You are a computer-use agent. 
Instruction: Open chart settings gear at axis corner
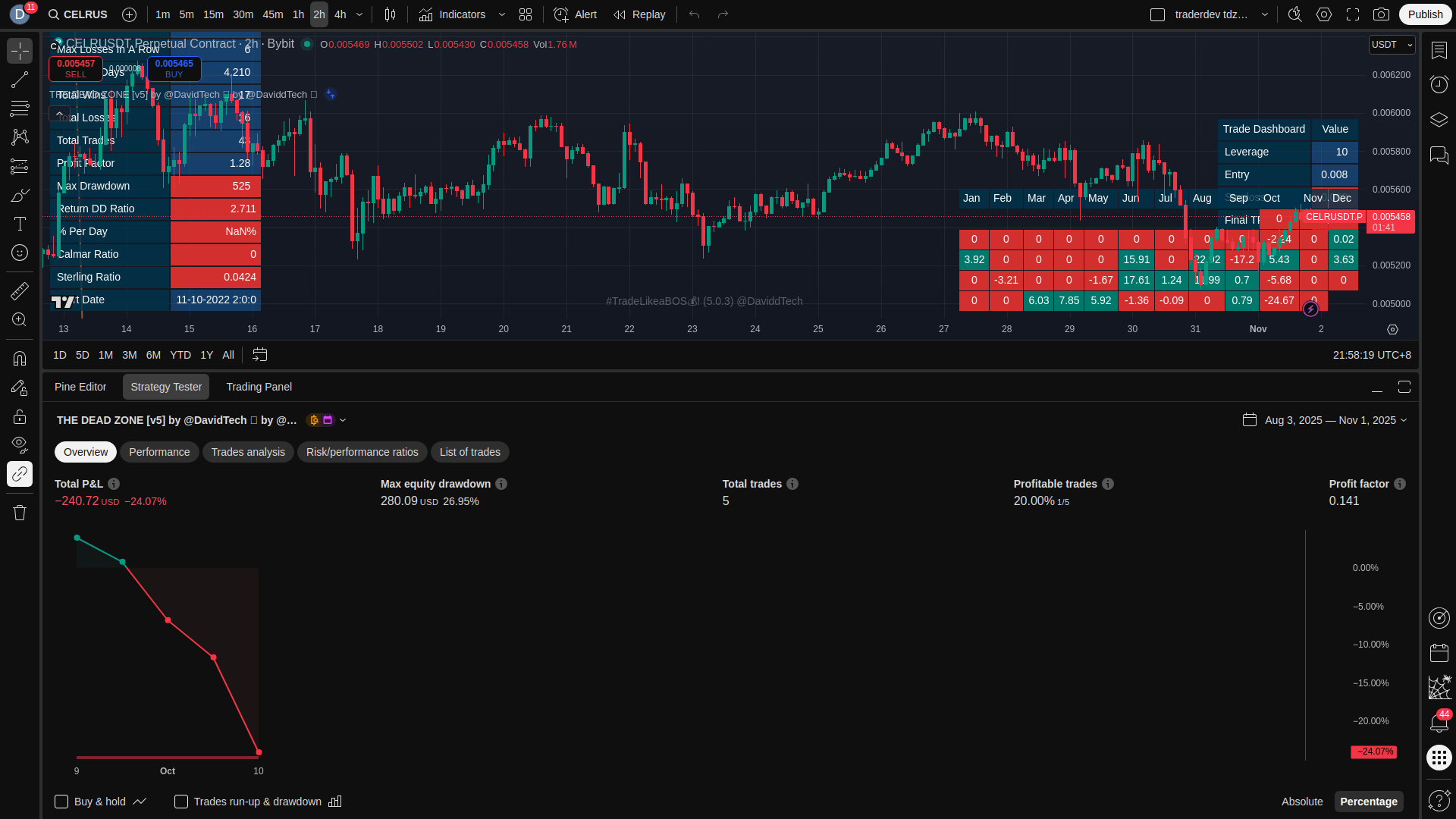[1392, 329]
